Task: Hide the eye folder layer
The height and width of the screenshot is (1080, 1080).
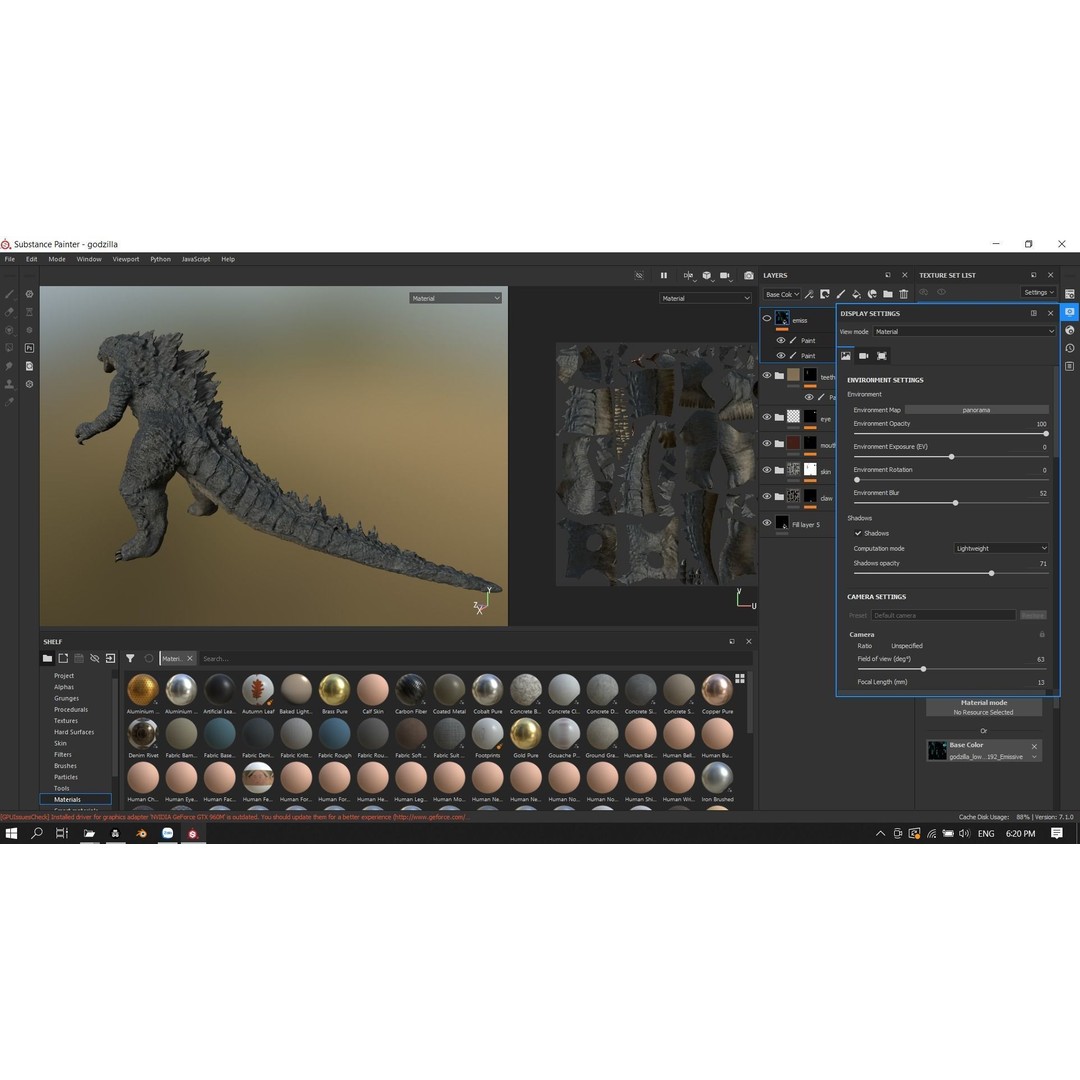Action: tap(767, 417)
